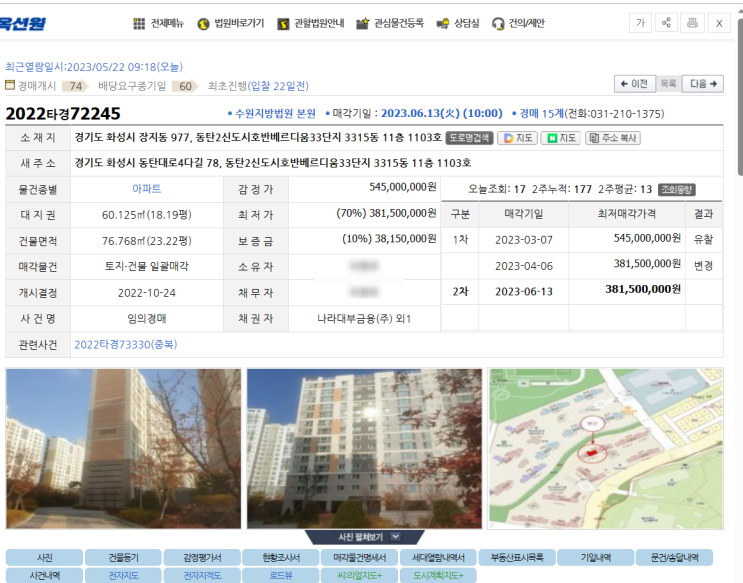
Task: Click the printer icon button
Action: pyautogui.click(x=692, y=23)
